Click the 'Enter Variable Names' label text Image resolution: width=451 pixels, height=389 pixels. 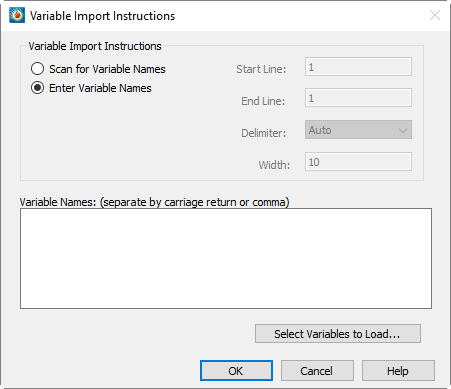[x=100, y=88]
